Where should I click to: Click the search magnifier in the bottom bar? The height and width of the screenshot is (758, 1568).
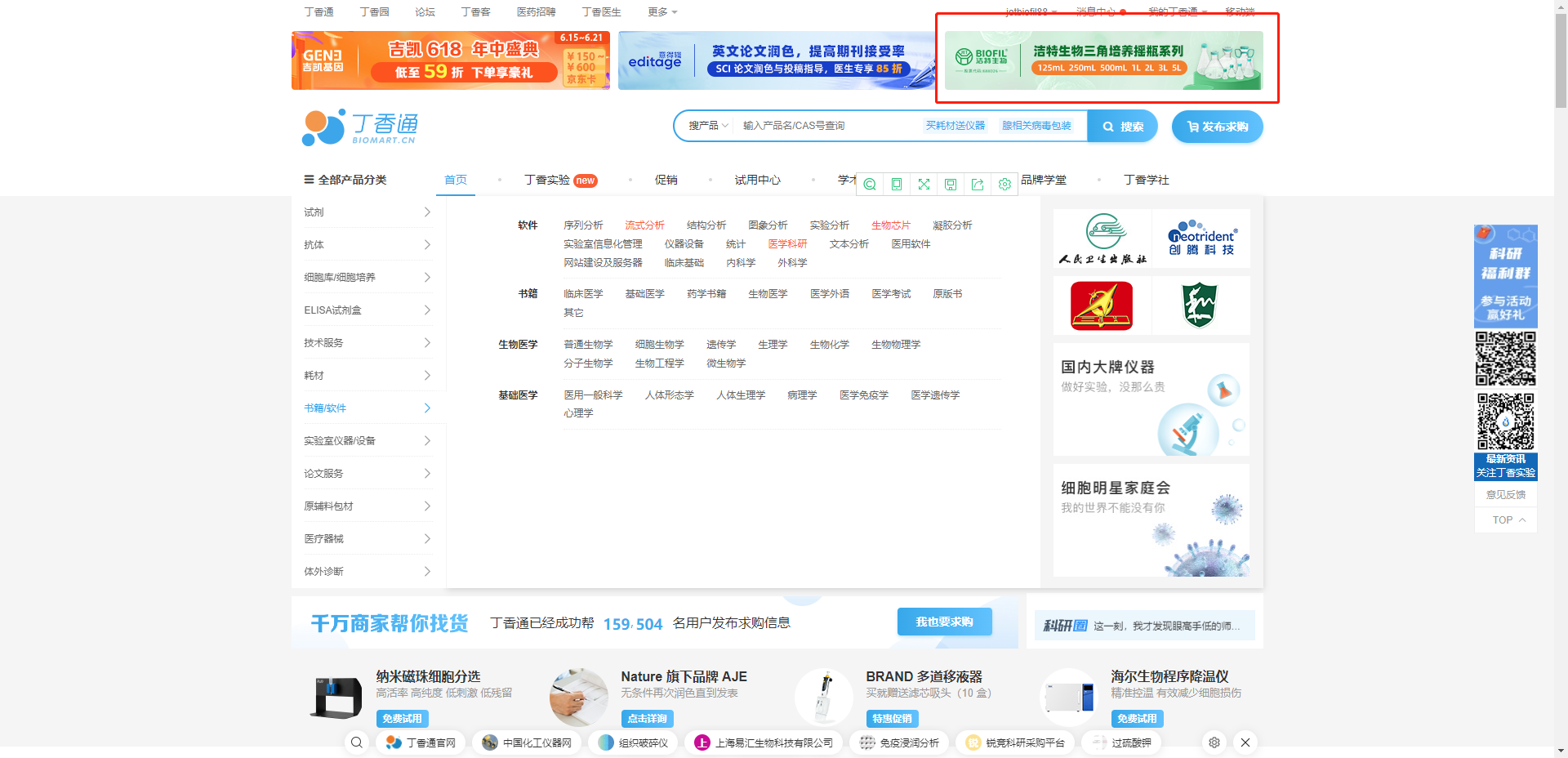[x=356, y=742]
